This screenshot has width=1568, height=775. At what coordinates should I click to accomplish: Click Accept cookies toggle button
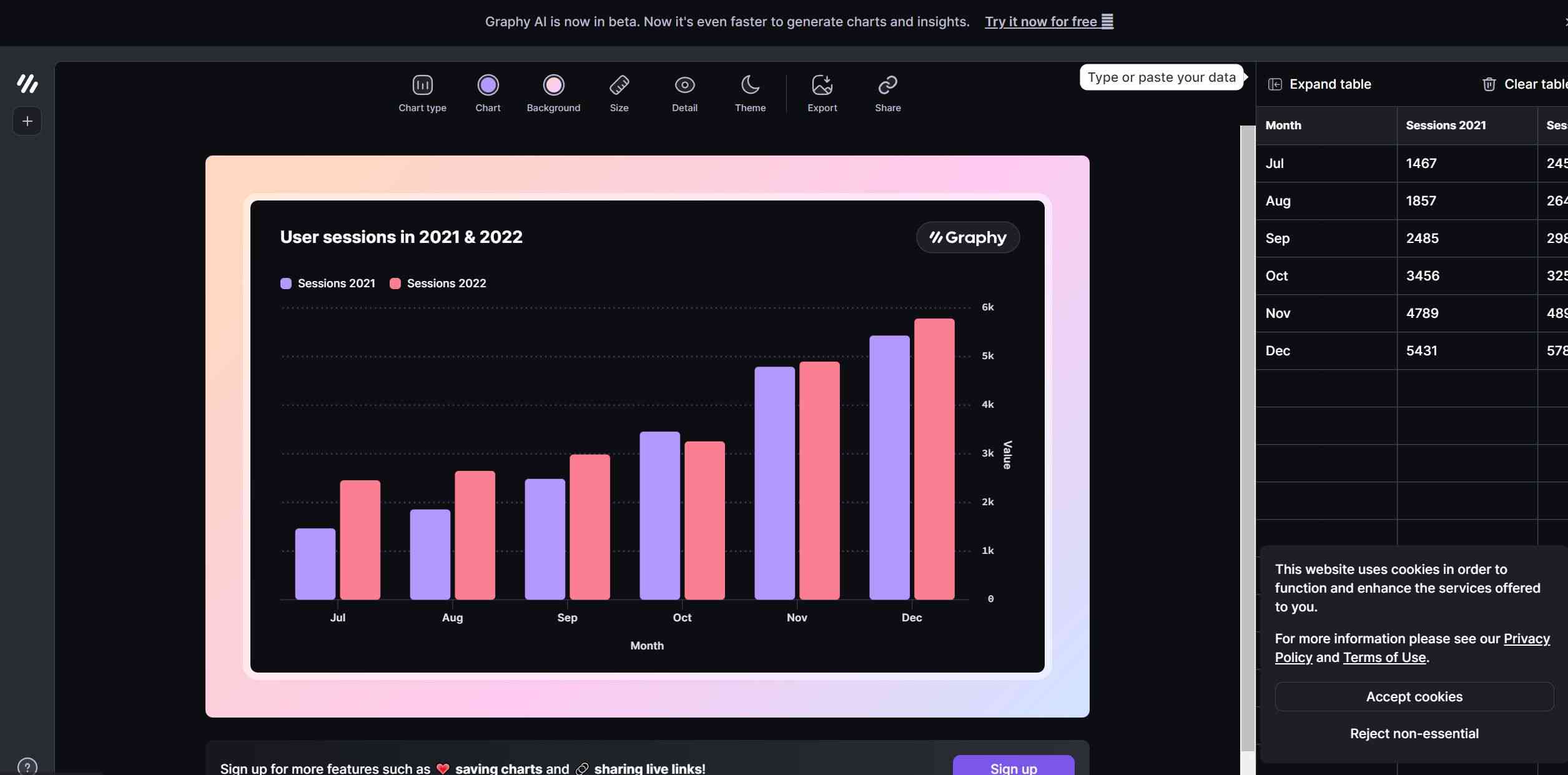pyautogui.click(x=1414, y=696)
